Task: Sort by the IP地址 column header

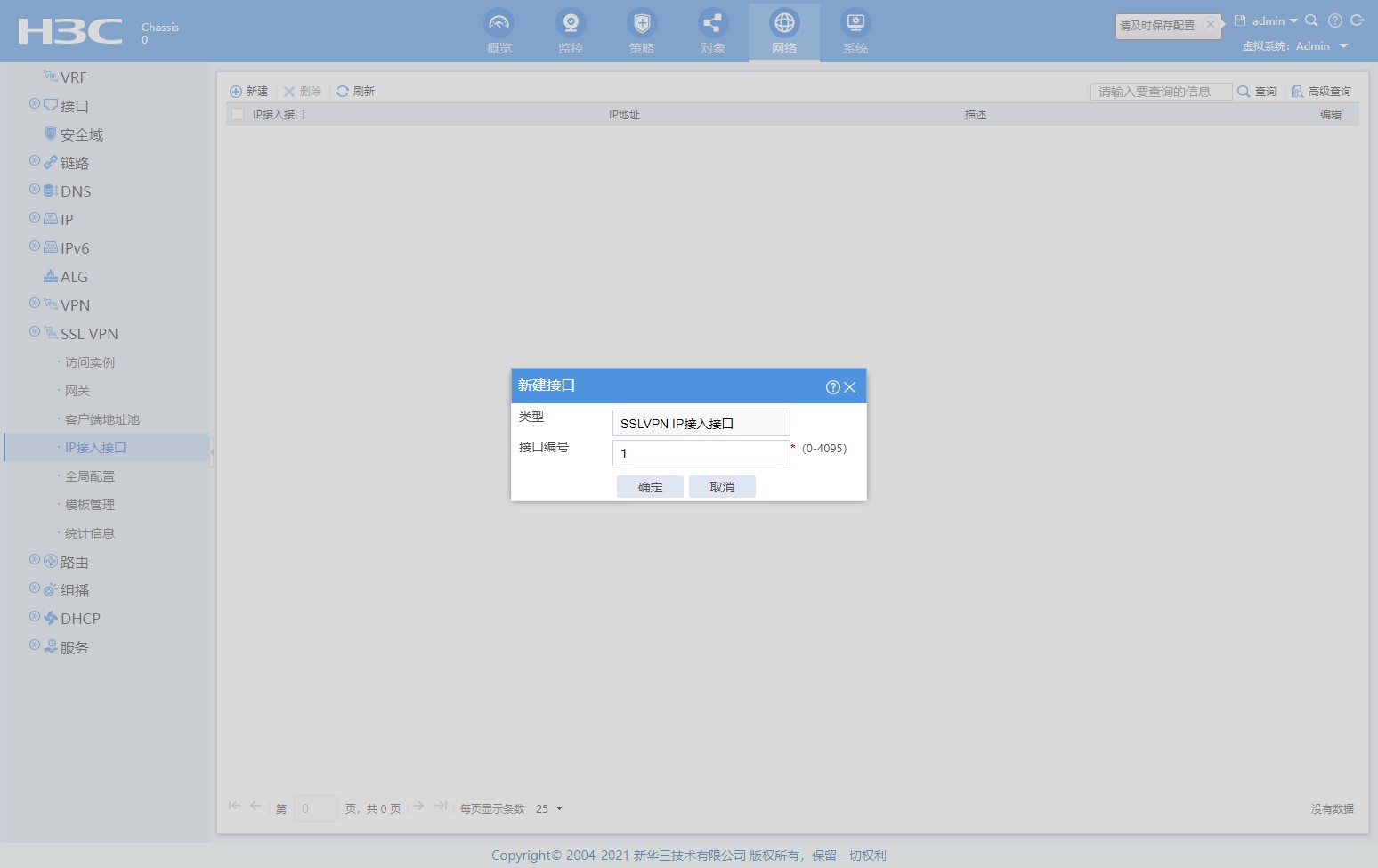Action: 624,115
